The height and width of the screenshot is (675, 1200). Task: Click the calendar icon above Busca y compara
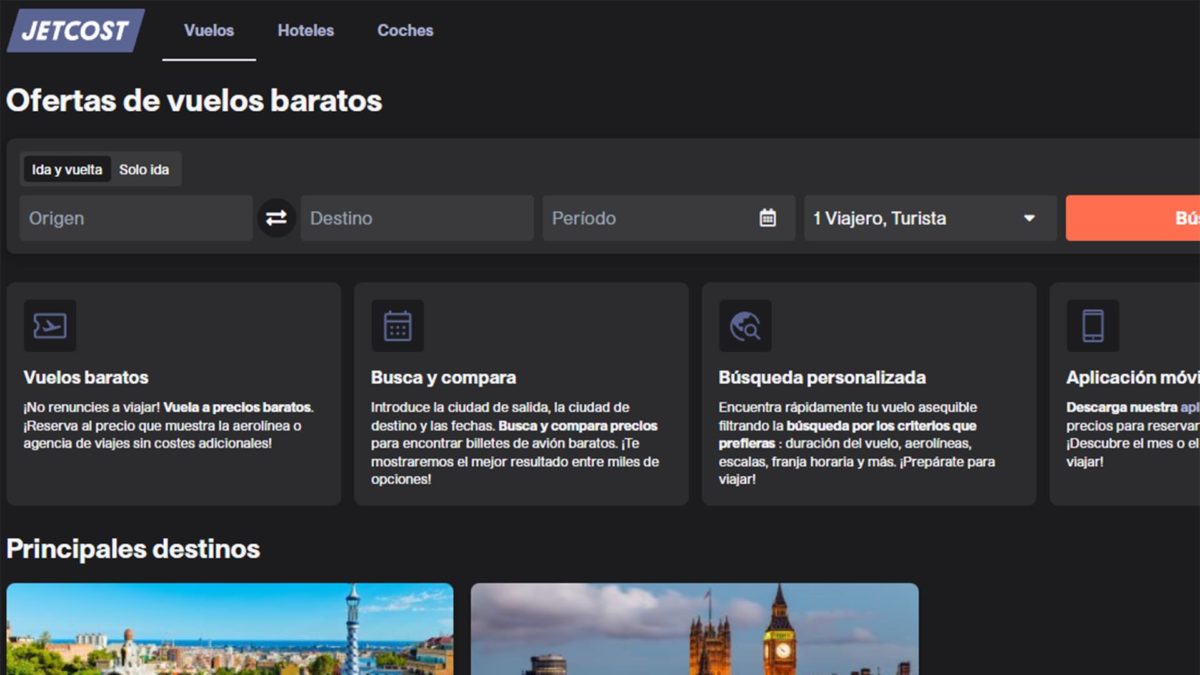[x=397, y=326]
